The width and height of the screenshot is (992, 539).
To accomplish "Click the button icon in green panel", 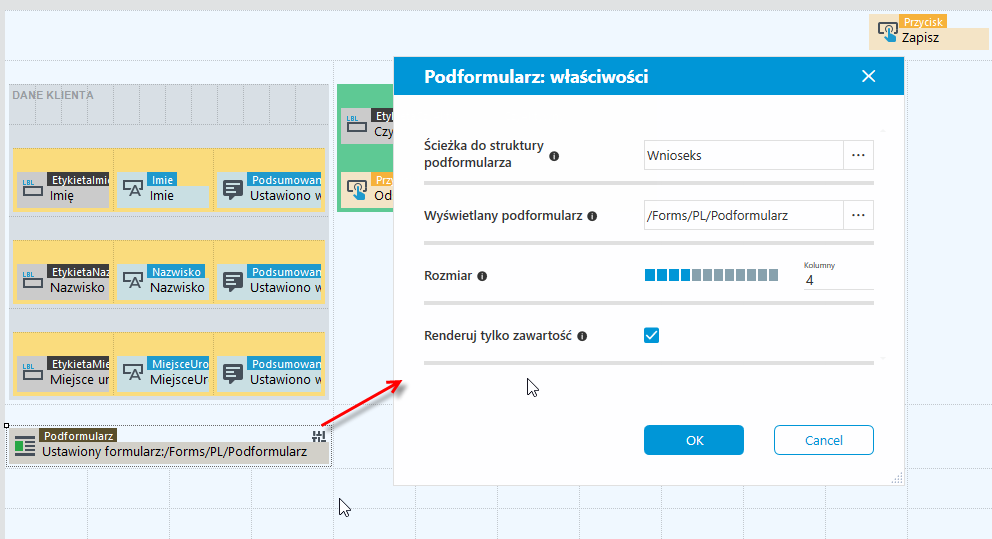I will [x=357, y=189].
